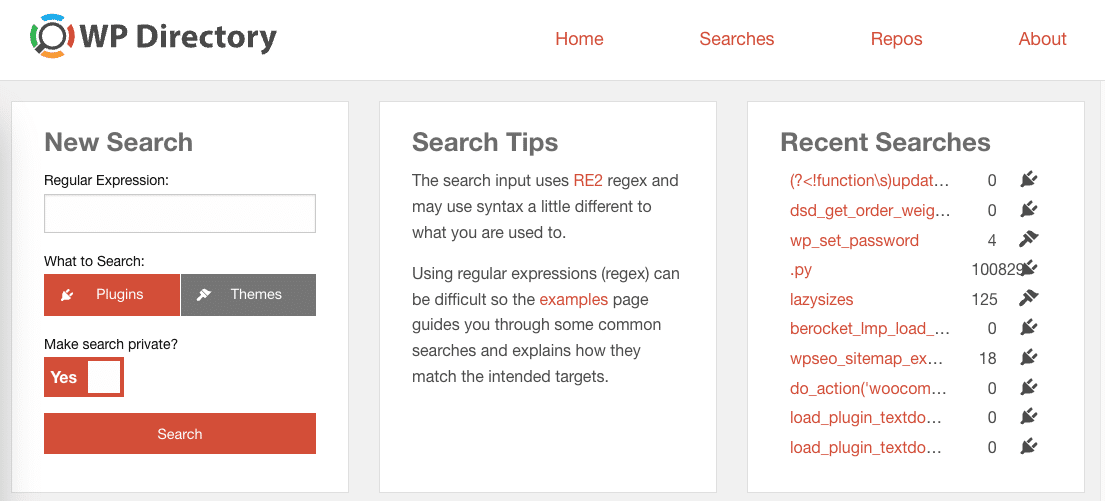Click the red Search button
Screen dimensions: 1105x501
tap(180, 433)
